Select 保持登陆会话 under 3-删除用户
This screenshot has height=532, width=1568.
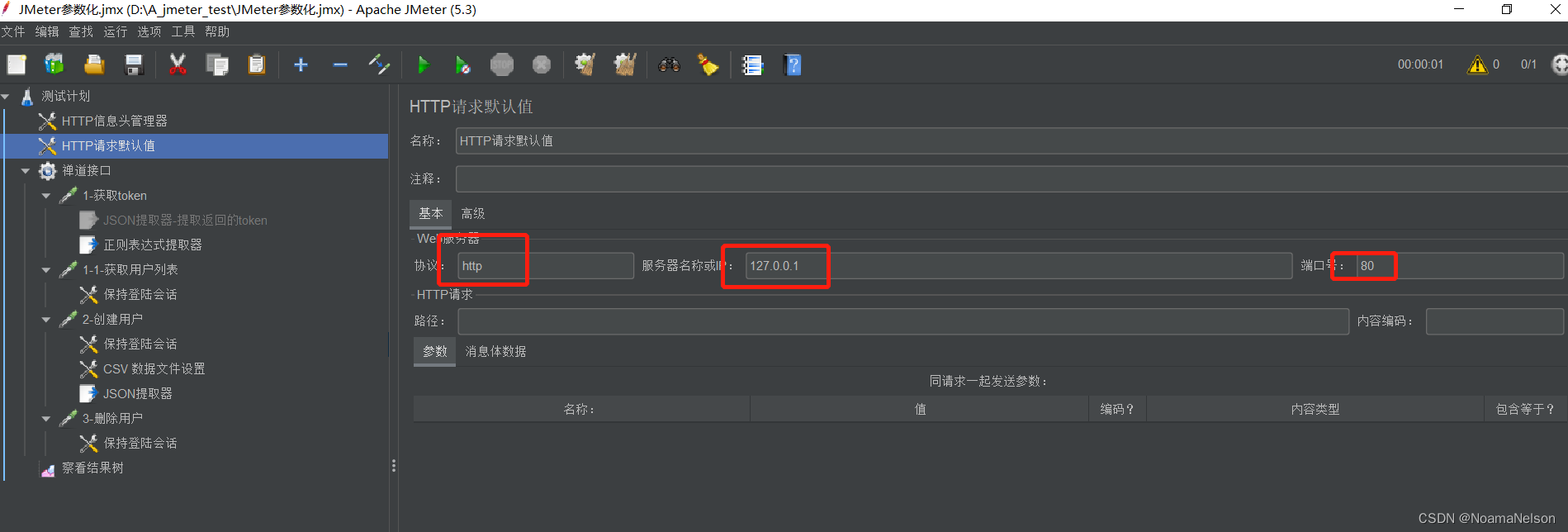pos(140,444)
